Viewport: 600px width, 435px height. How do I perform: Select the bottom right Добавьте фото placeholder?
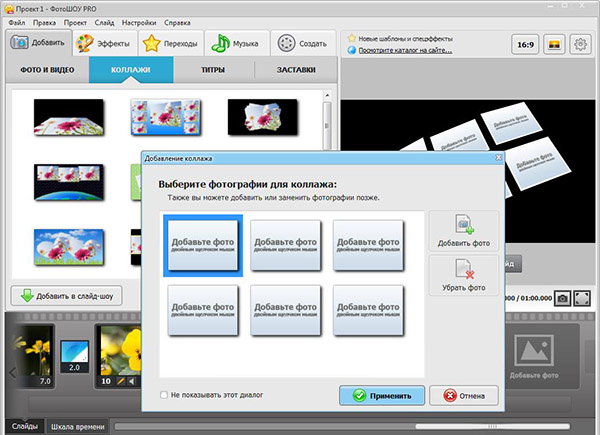(368, 310)
